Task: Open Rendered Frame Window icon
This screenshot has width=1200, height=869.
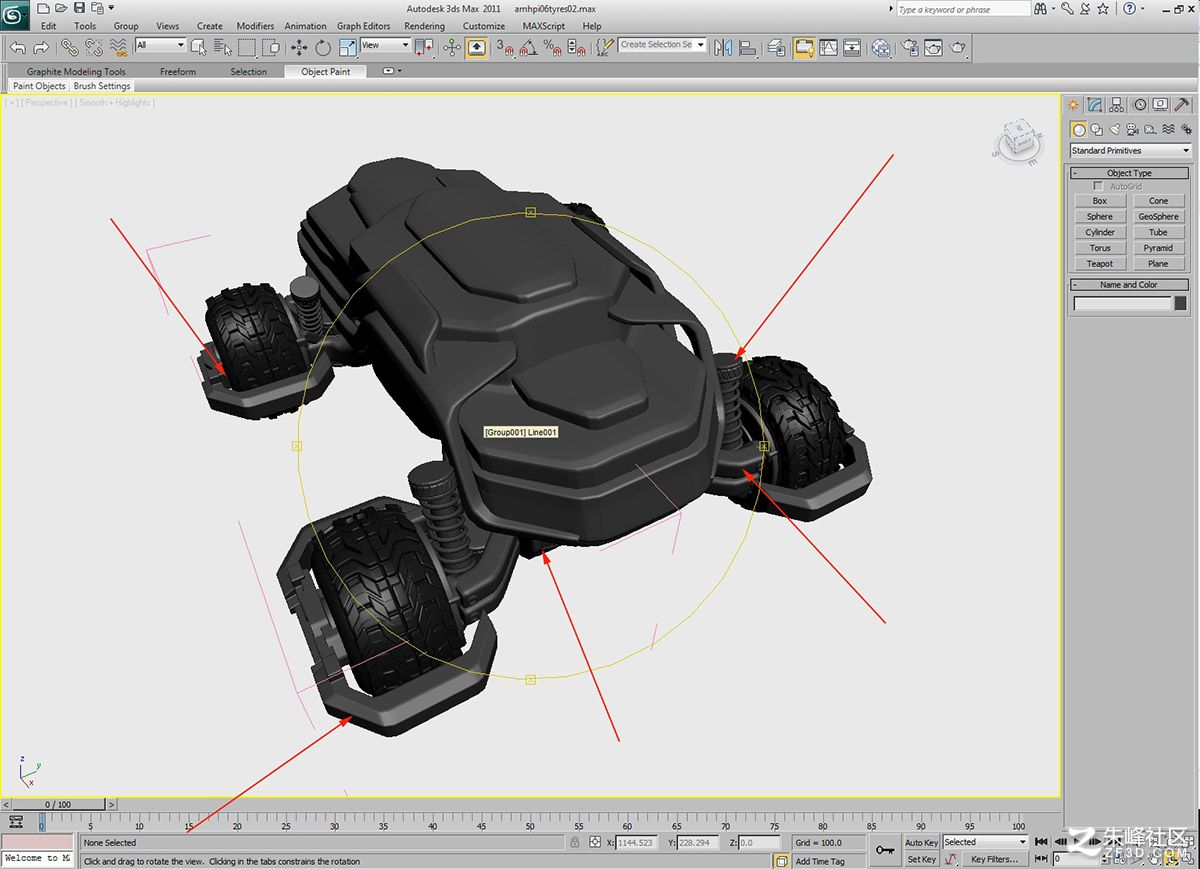Action: click(933, 47)
